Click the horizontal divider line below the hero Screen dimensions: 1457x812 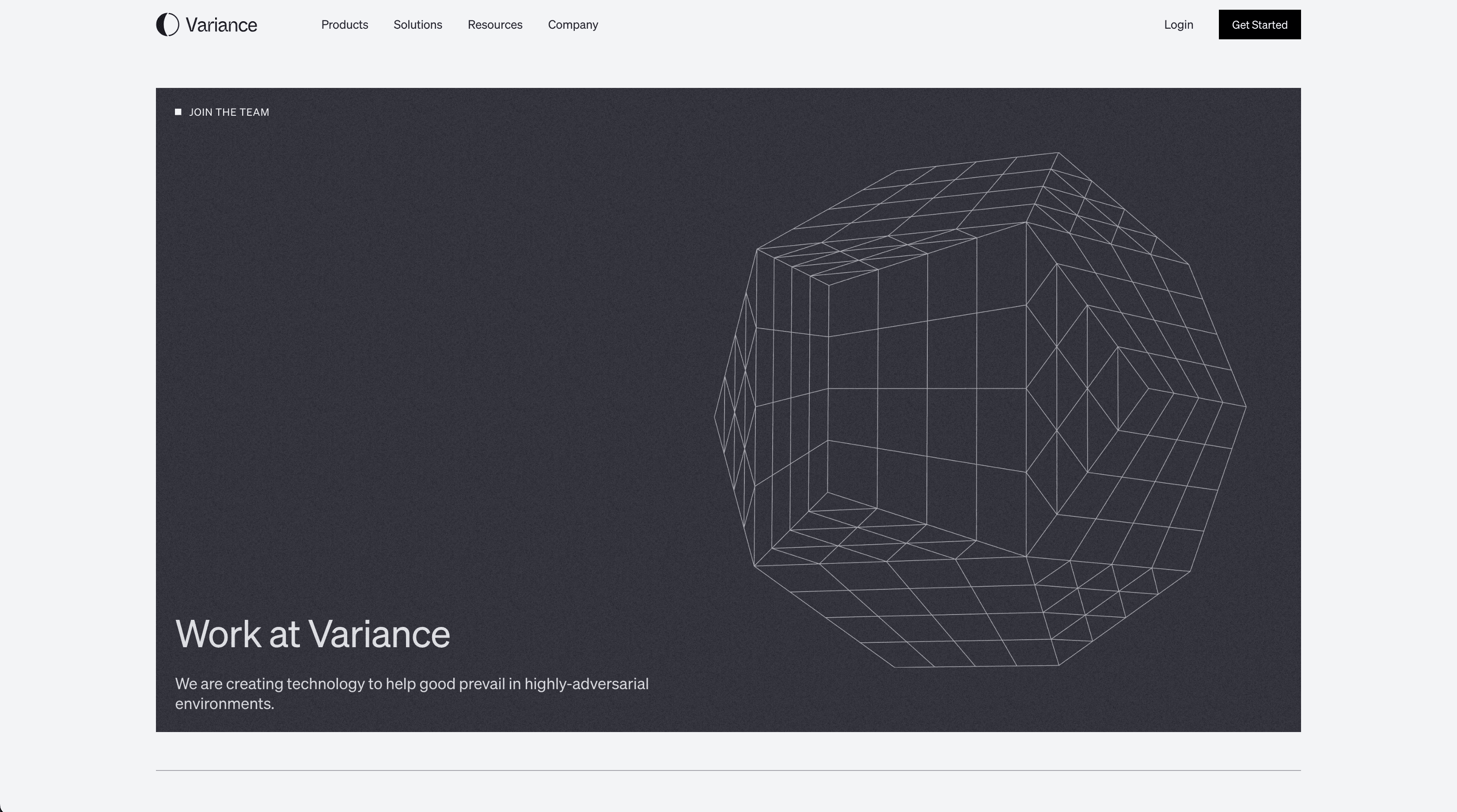728,770
